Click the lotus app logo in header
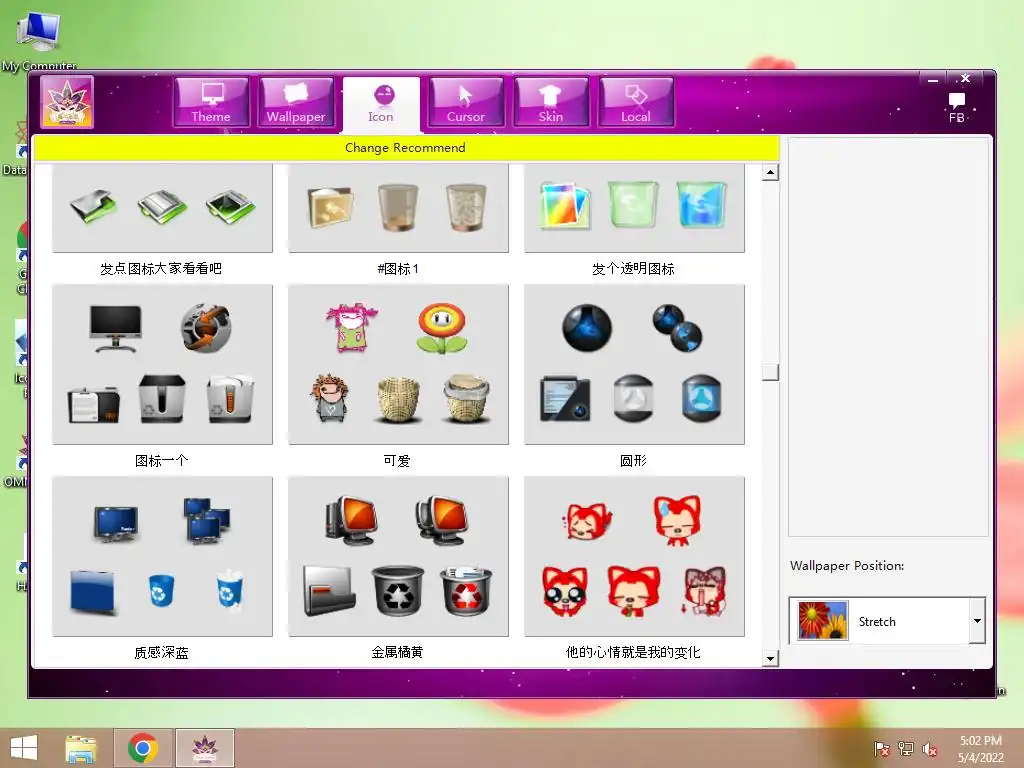Screen dimensions: 1024x768 pyautogui.click(x=67, y=101)
